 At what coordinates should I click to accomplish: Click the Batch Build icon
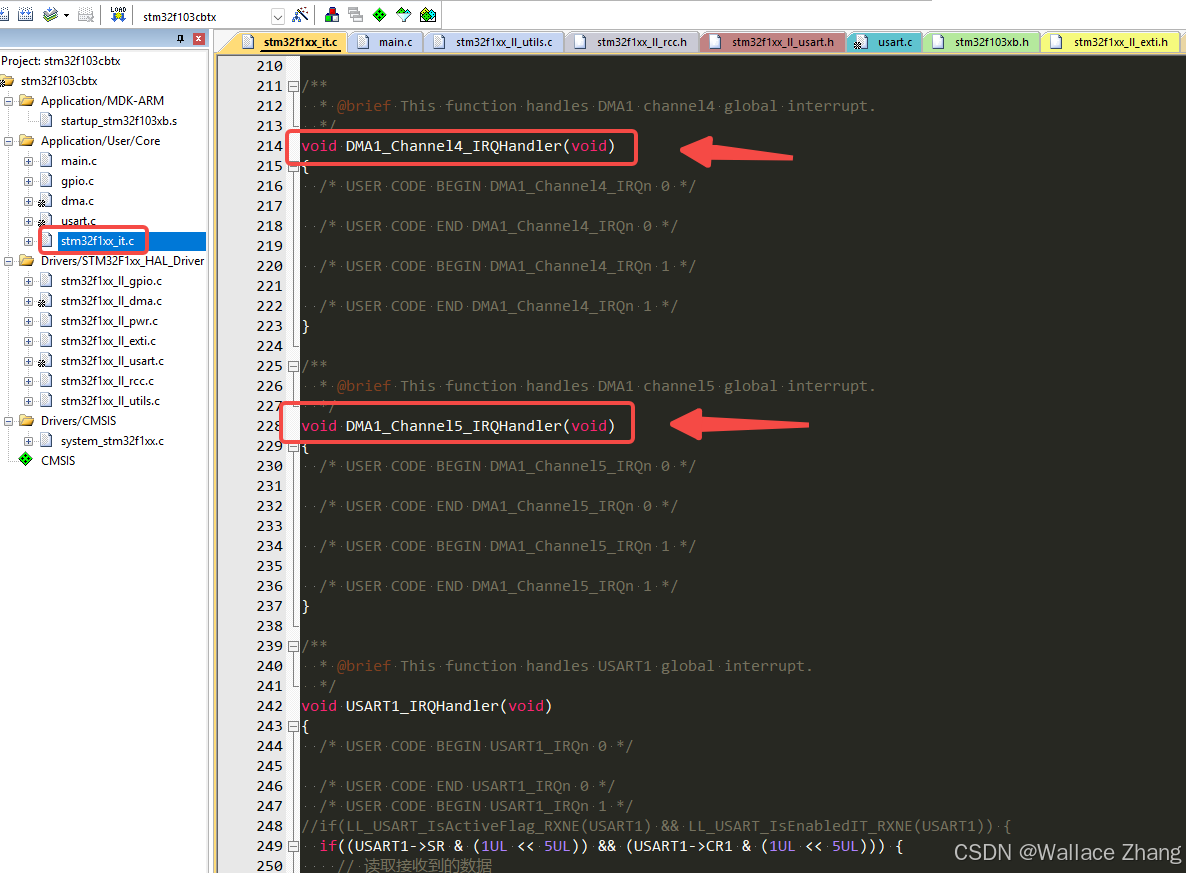click(51, 14)
